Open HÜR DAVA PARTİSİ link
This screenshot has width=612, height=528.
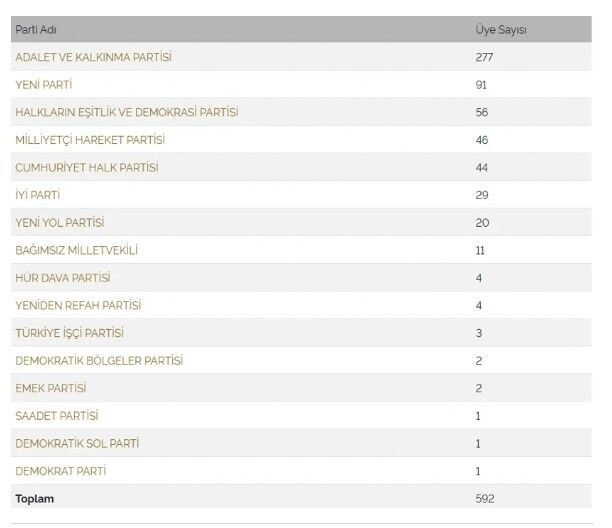coord(63,278)
